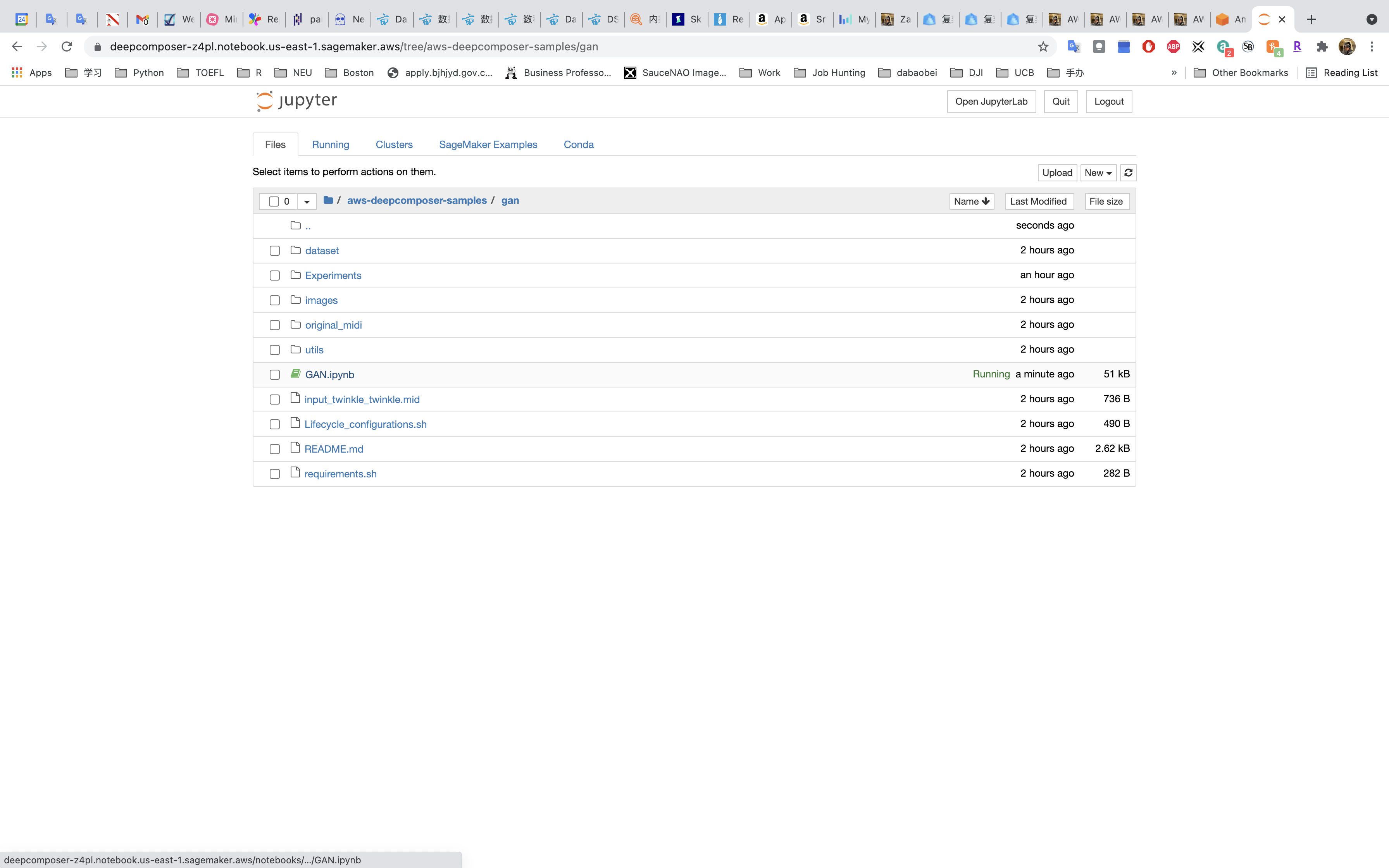Switch to the Running tab
The height and width of the screenshot is (868, 1389).
pyautogui.click(x=330, y=145)
